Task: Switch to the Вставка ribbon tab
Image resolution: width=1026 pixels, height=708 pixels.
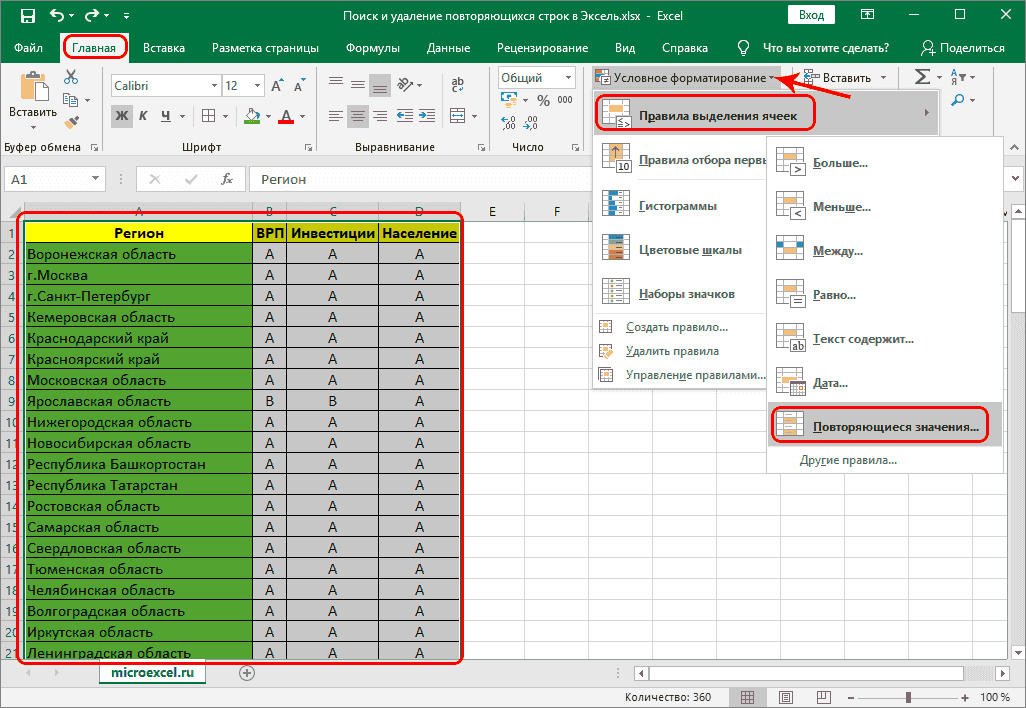Action: (x=164, y=47)
